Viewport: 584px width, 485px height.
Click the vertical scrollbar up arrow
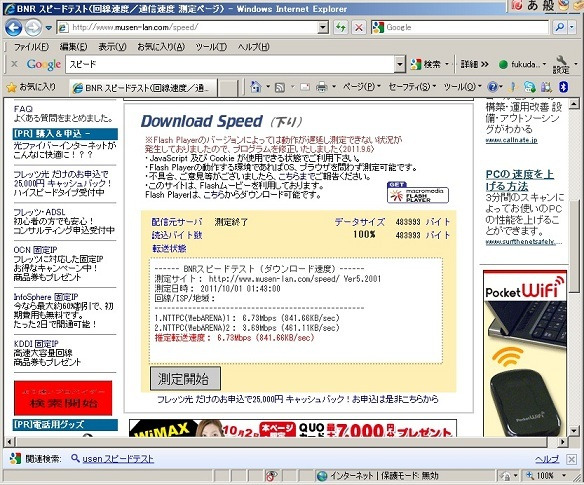(x=574, y=104)
